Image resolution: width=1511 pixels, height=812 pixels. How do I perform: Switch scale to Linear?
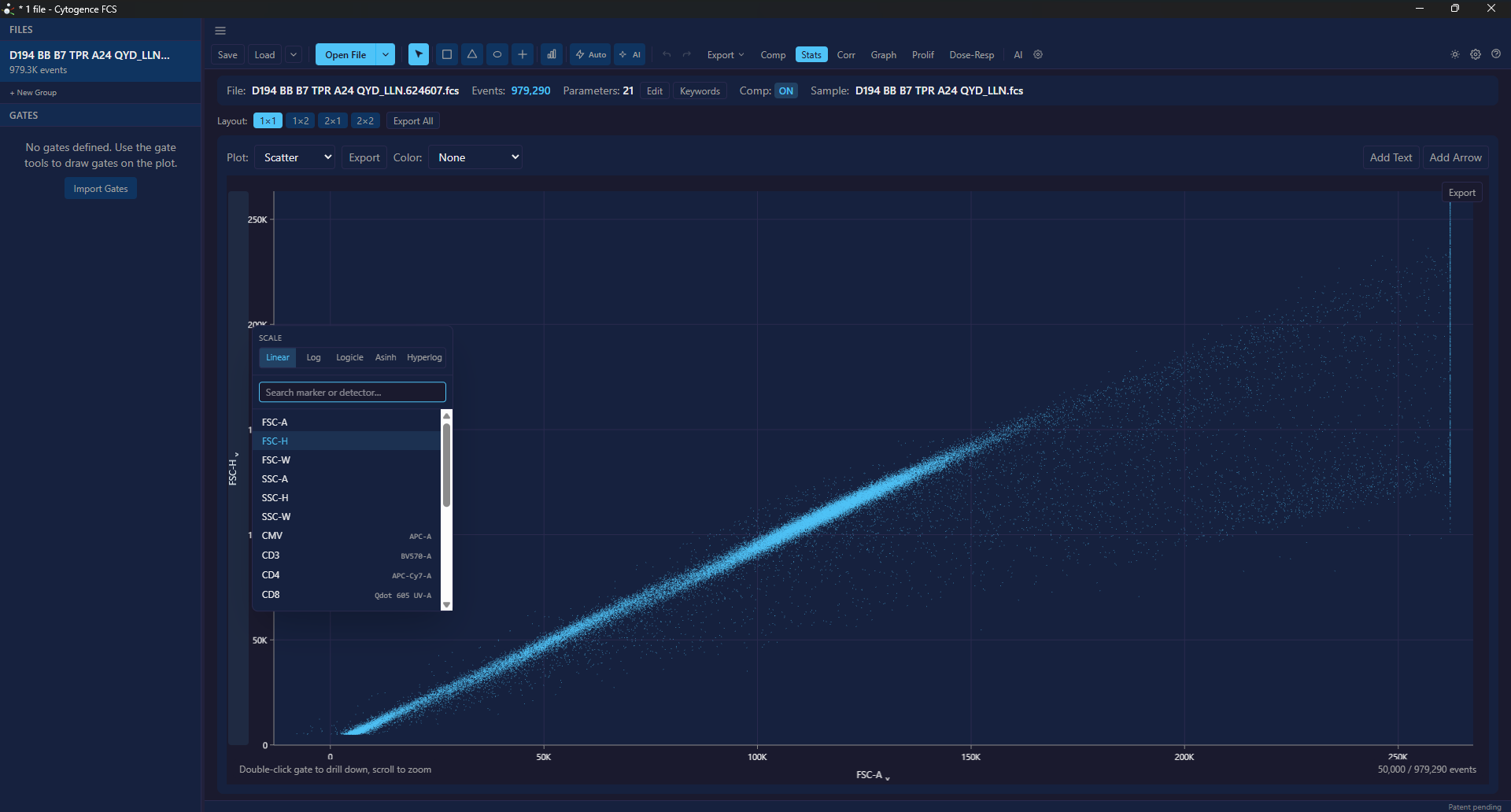(278, 357)
